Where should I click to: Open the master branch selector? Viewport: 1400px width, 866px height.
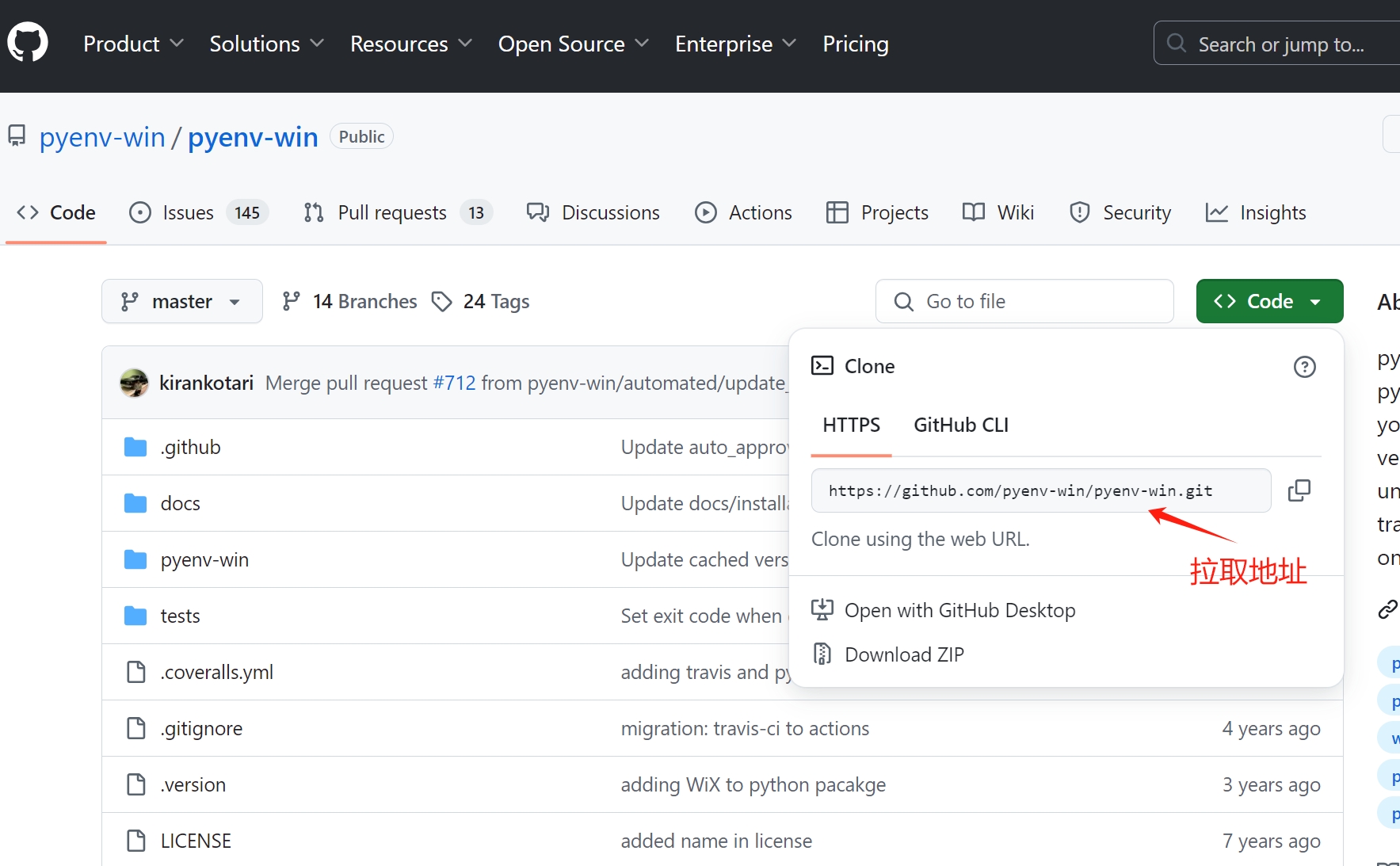181,302
